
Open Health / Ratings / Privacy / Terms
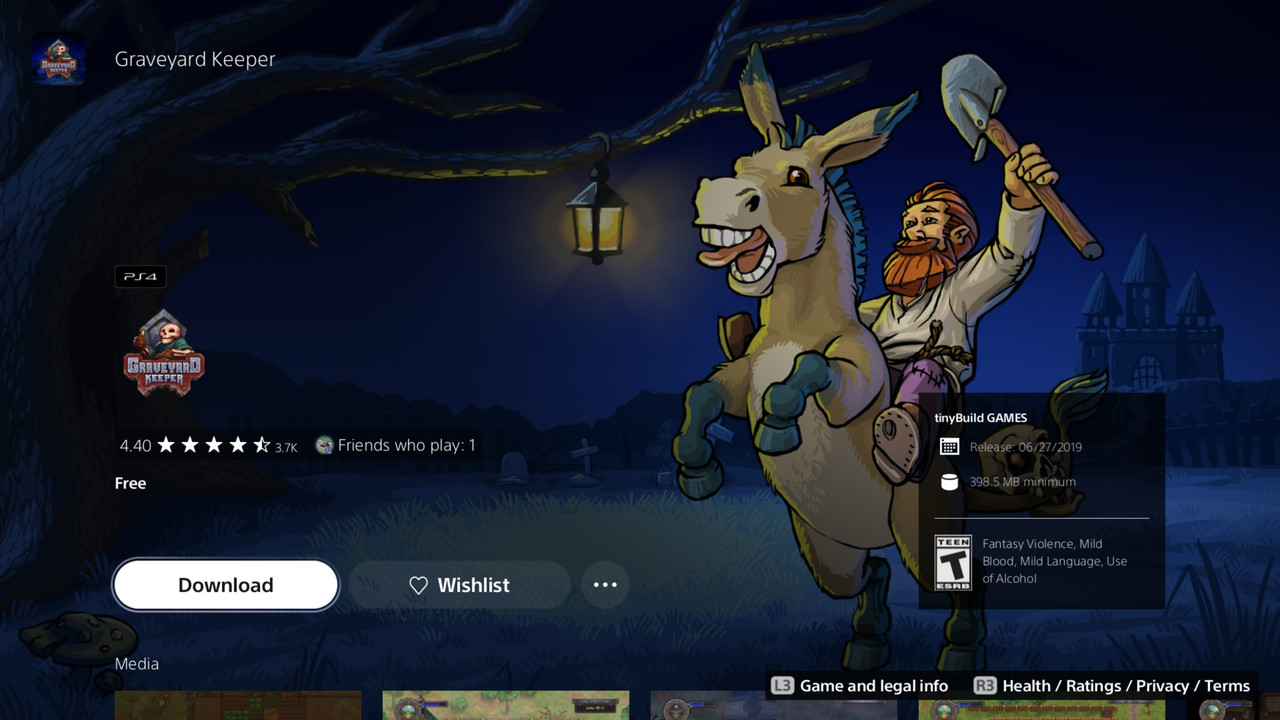pos(1126,686)
